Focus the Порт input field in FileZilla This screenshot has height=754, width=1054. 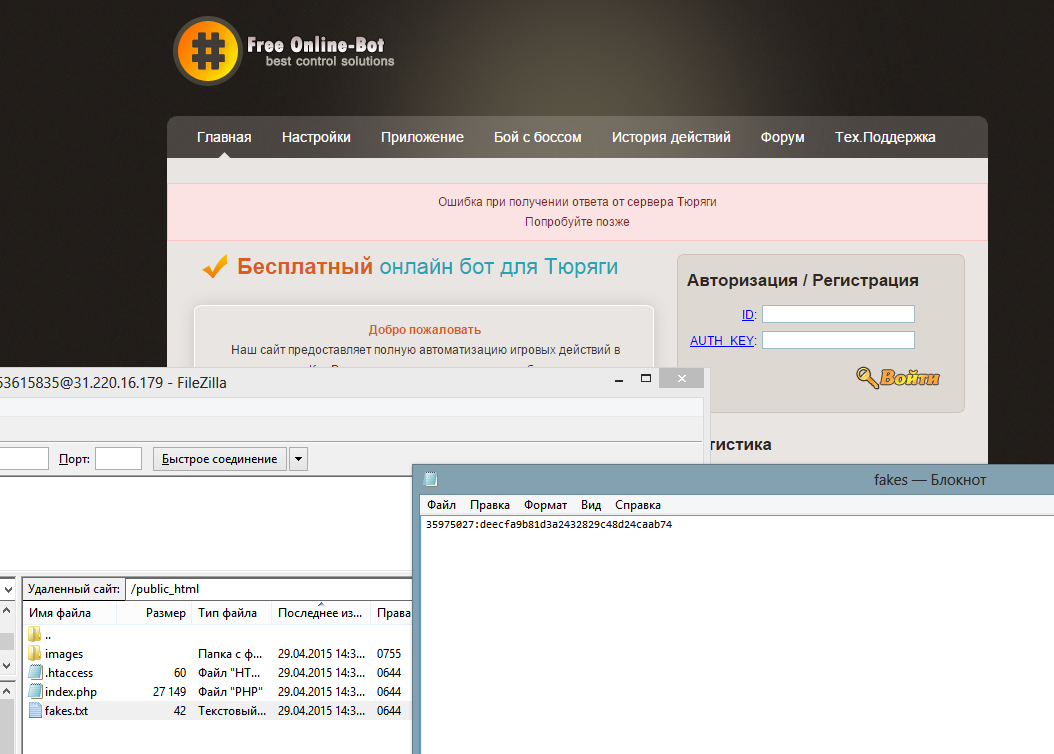(x=118, y=459)
